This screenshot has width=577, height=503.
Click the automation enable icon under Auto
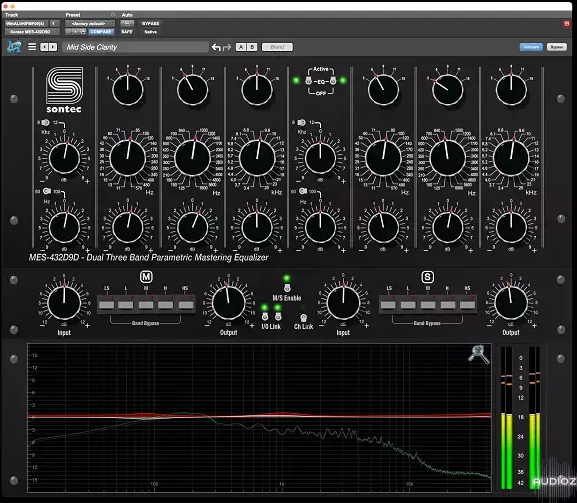tap(127, 24)
